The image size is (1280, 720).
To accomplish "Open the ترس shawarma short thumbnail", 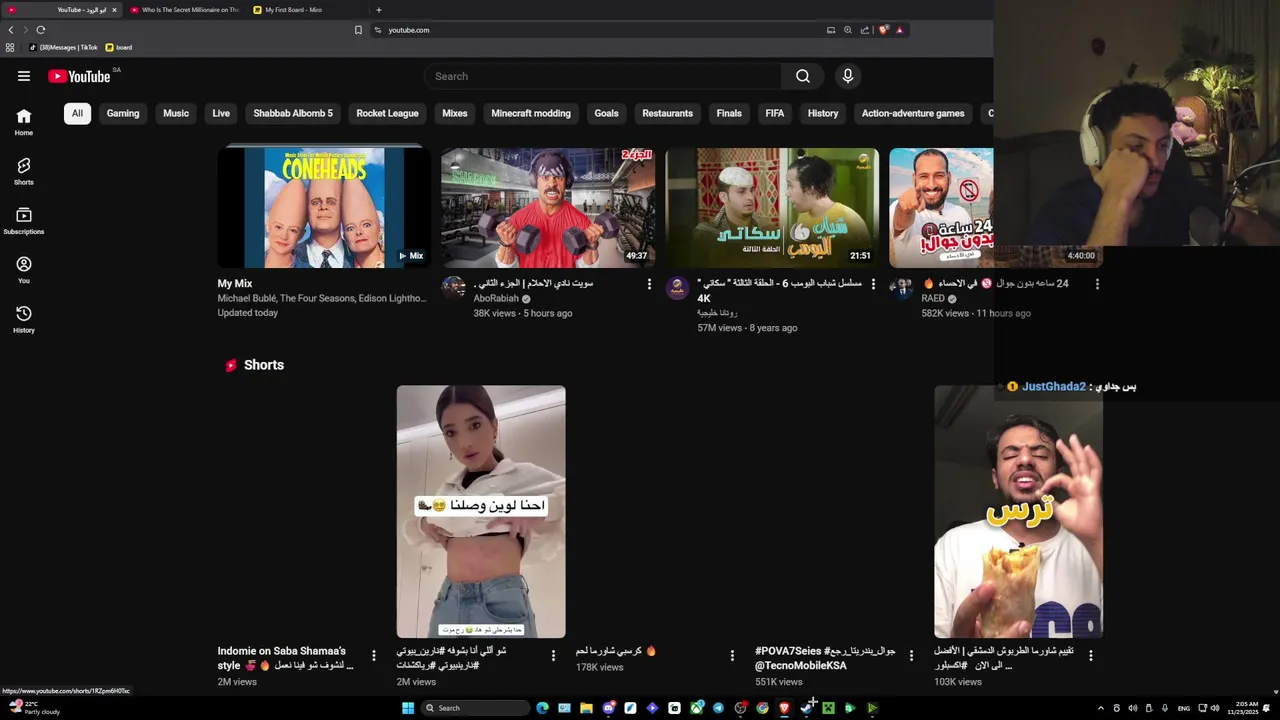I will coord(1018,512).
